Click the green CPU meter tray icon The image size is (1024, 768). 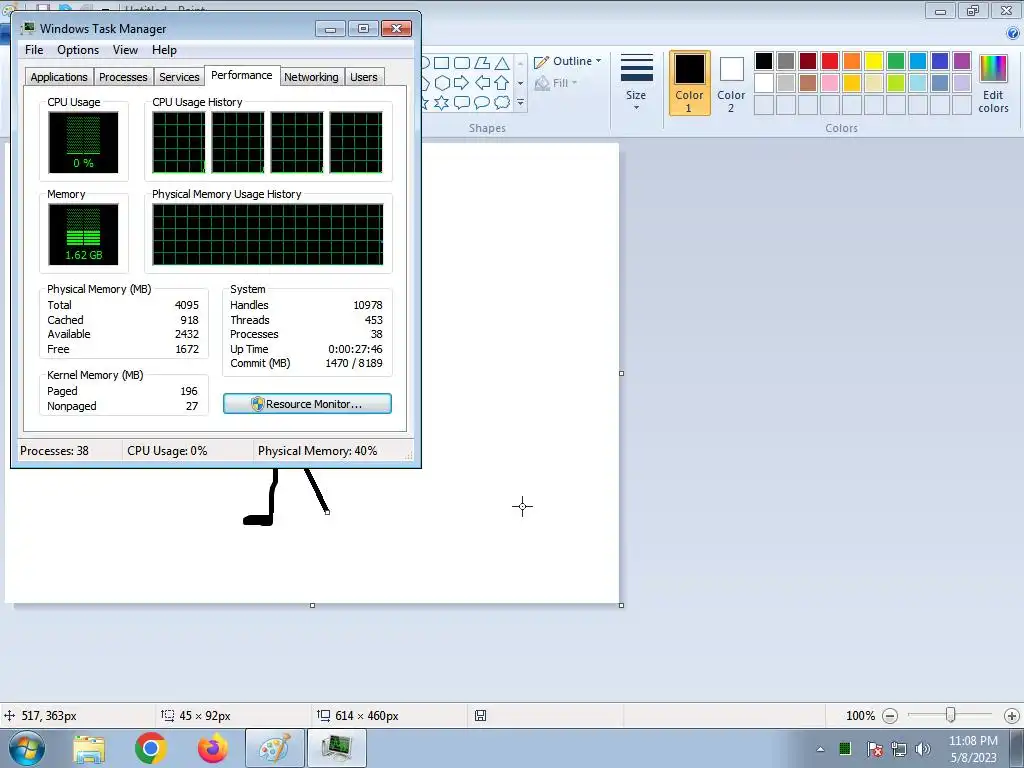click(845, 748)
